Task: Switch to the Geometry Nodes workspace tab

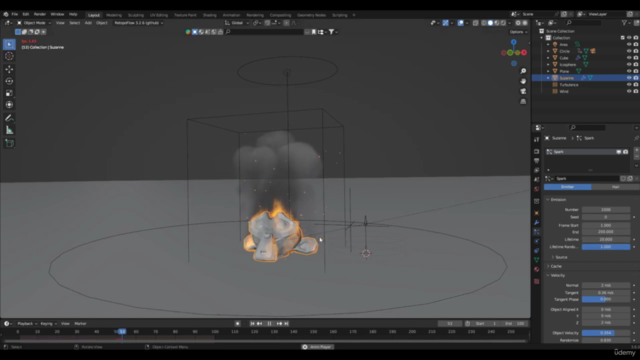Action: 311,15
